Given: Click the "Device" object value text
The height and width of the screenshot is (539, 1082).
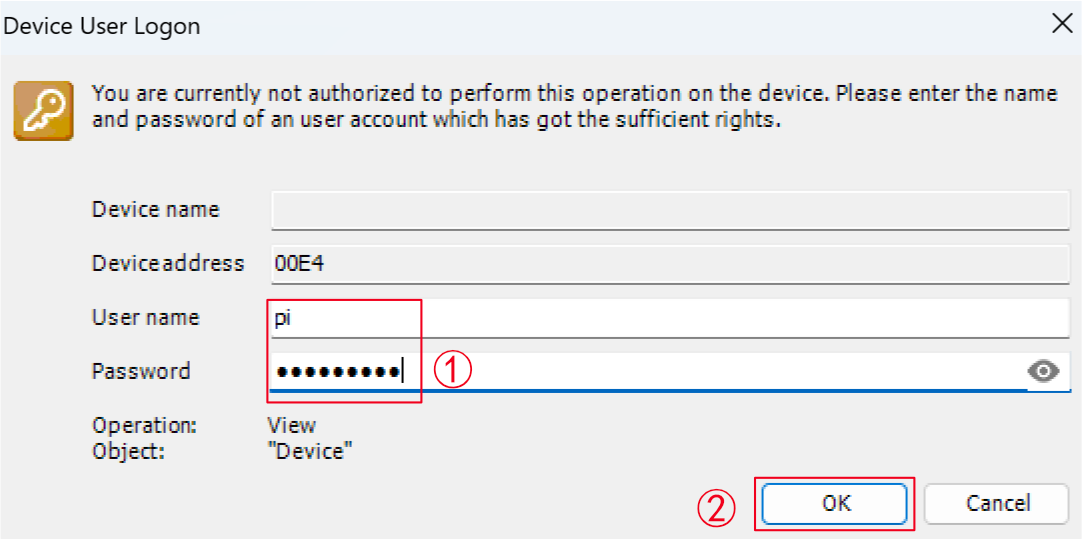Looking at the screenshot, I should (313, 452).
